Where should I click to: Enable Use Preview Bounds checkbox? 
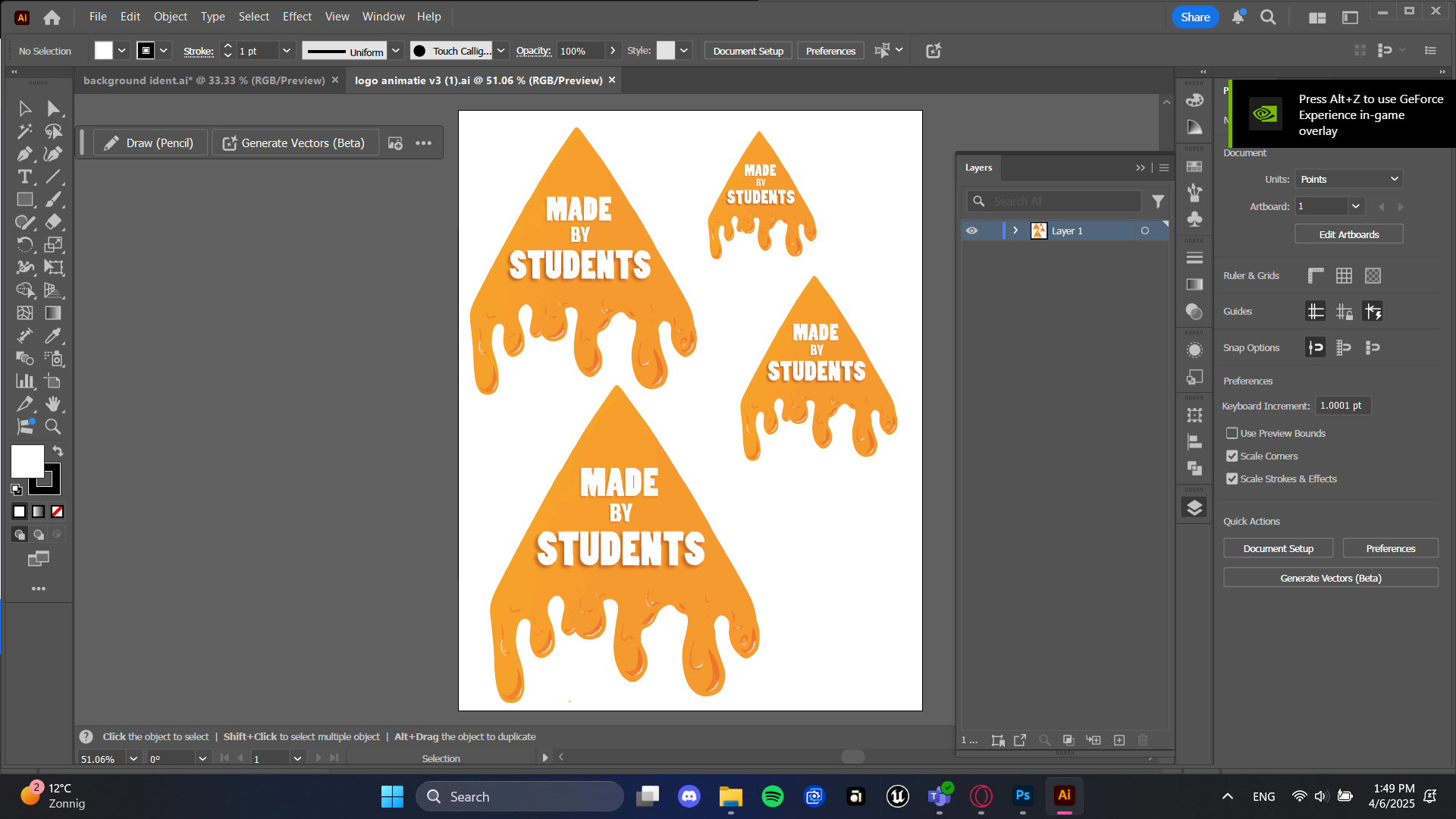[x=1232, y=433]
